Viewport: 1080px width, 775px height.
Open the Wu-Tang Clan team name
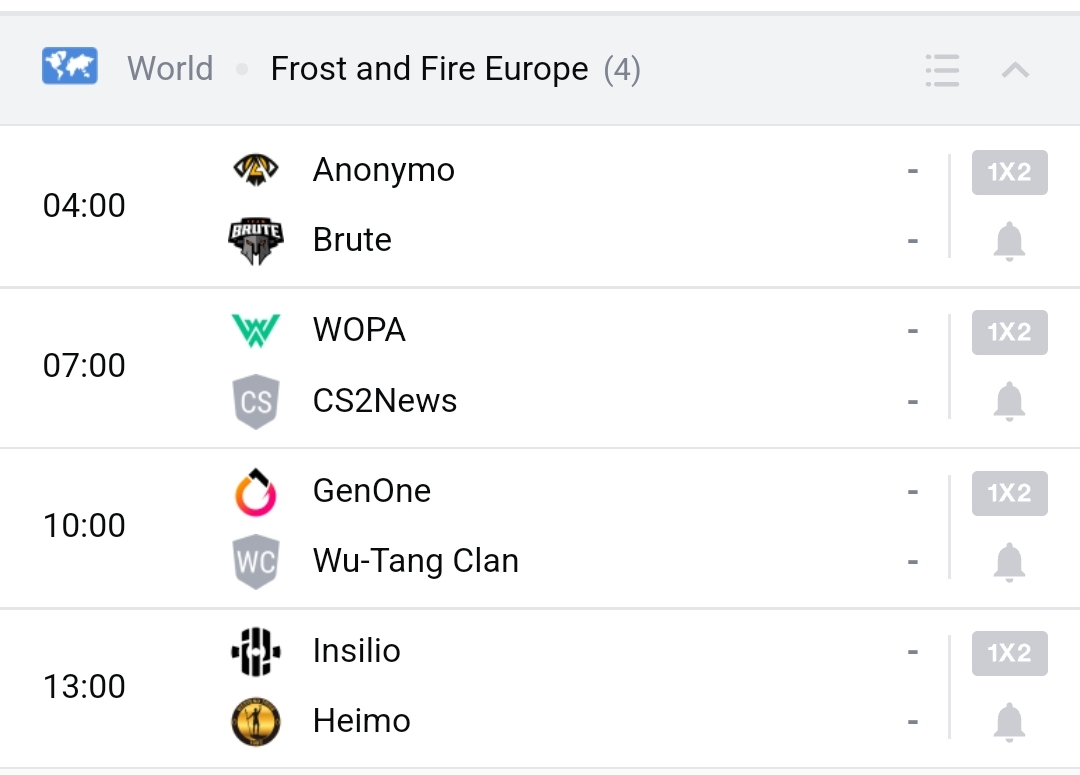click(416, 561)
